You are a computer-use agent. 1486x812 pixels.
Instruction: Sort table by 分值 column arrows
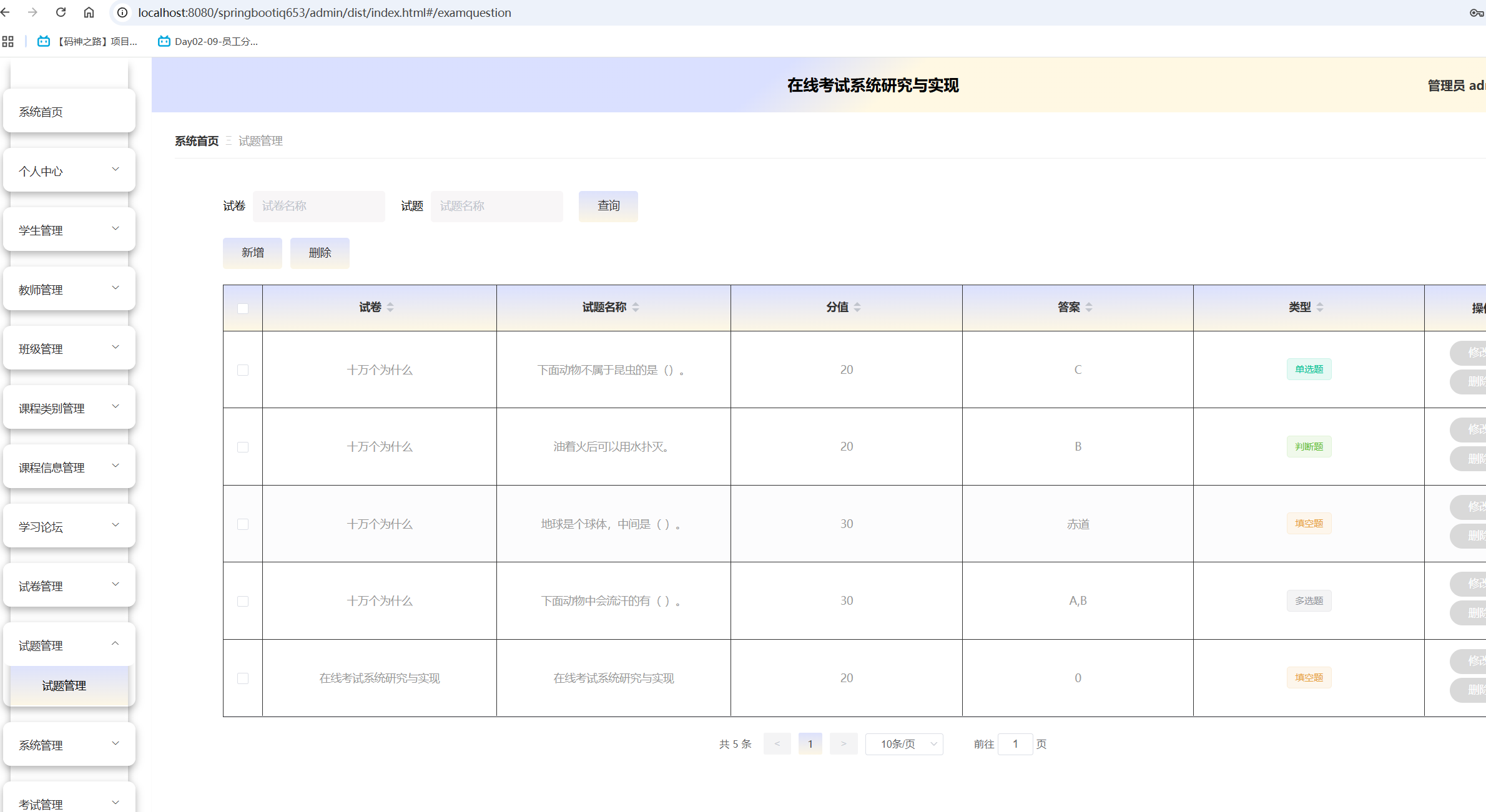tap(857, 307)
